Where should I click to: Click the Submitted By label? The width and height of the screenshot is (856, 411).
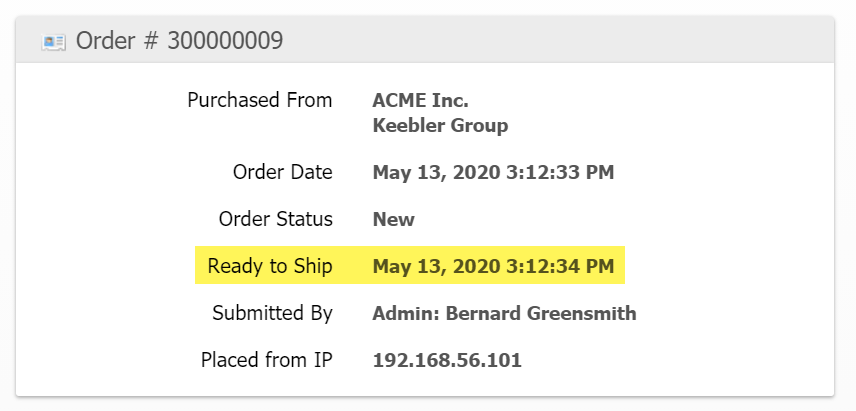pos(272,313)
